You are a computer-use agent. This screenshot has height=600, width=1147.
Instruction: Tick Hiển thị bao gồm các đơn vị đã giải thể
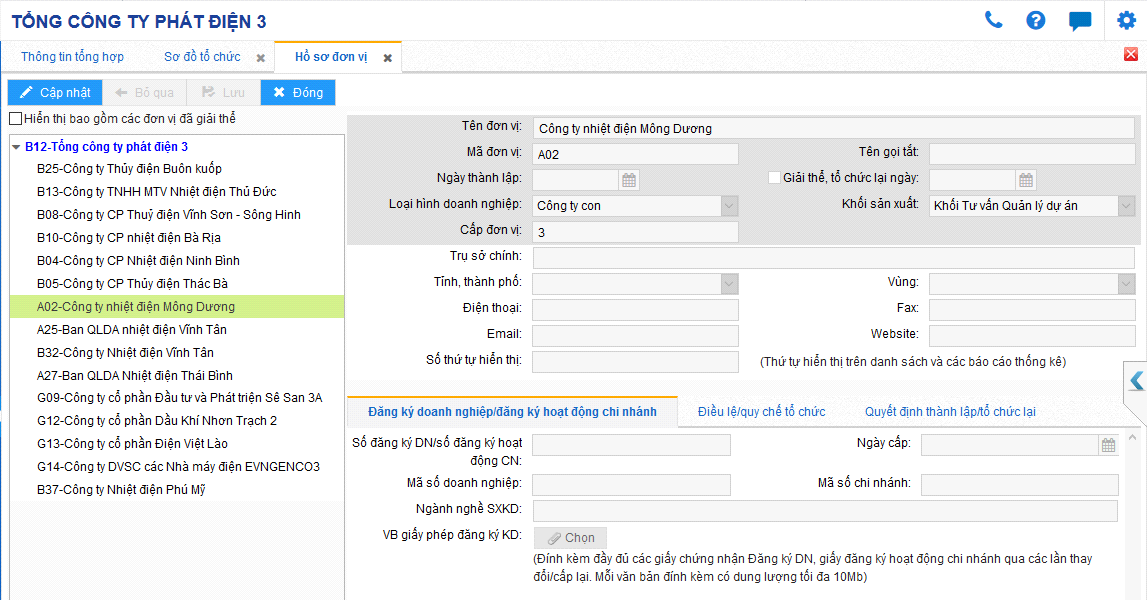[15, 119]
